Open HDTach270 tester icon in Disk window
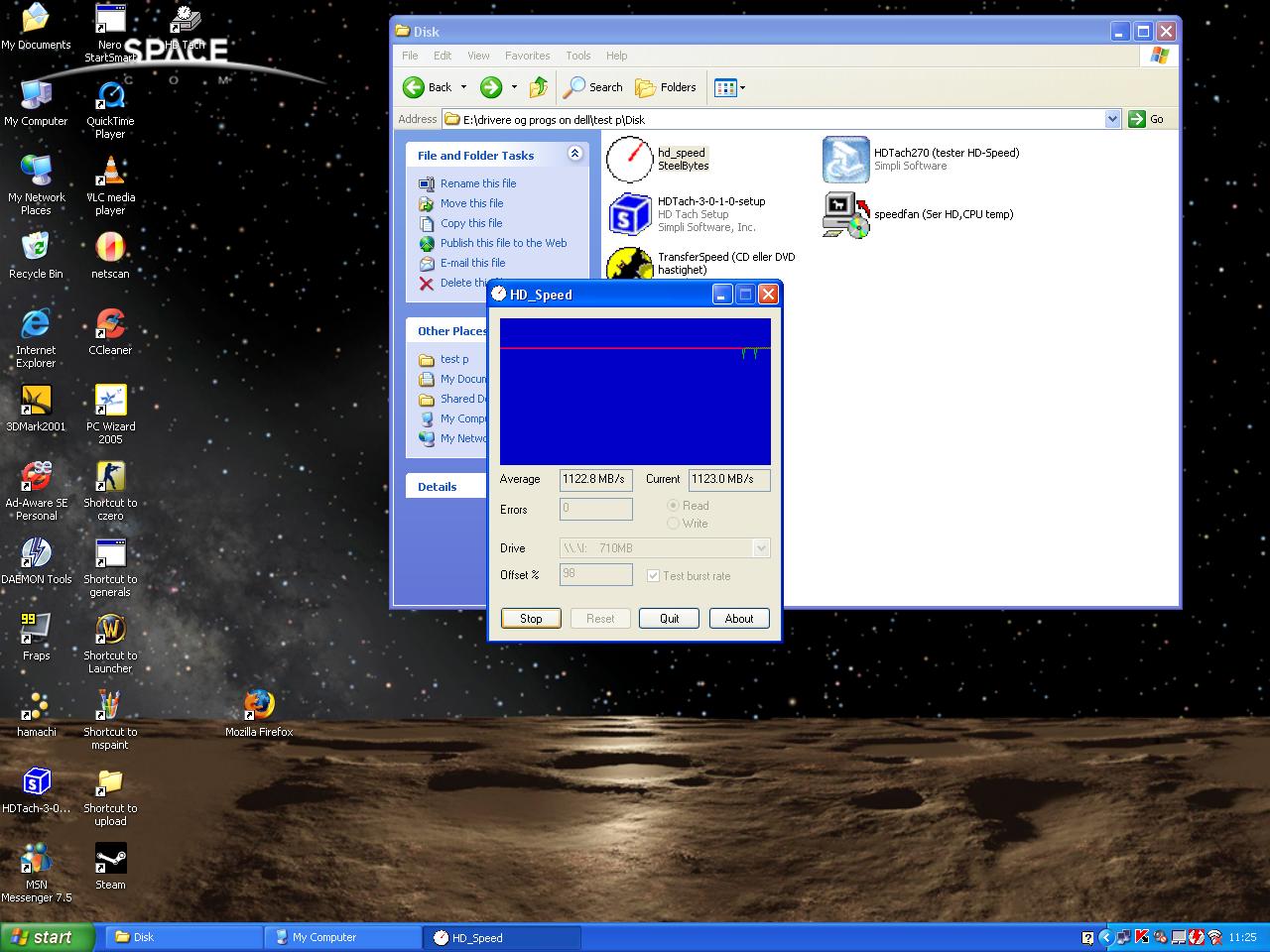 tap(846, 159)
